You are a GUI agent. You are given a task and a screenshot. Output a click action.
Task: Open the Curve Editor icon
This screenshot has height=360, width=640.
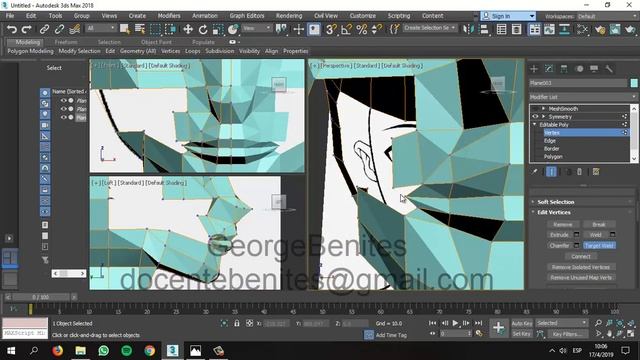pyautogui.click(x=549, y=29)
